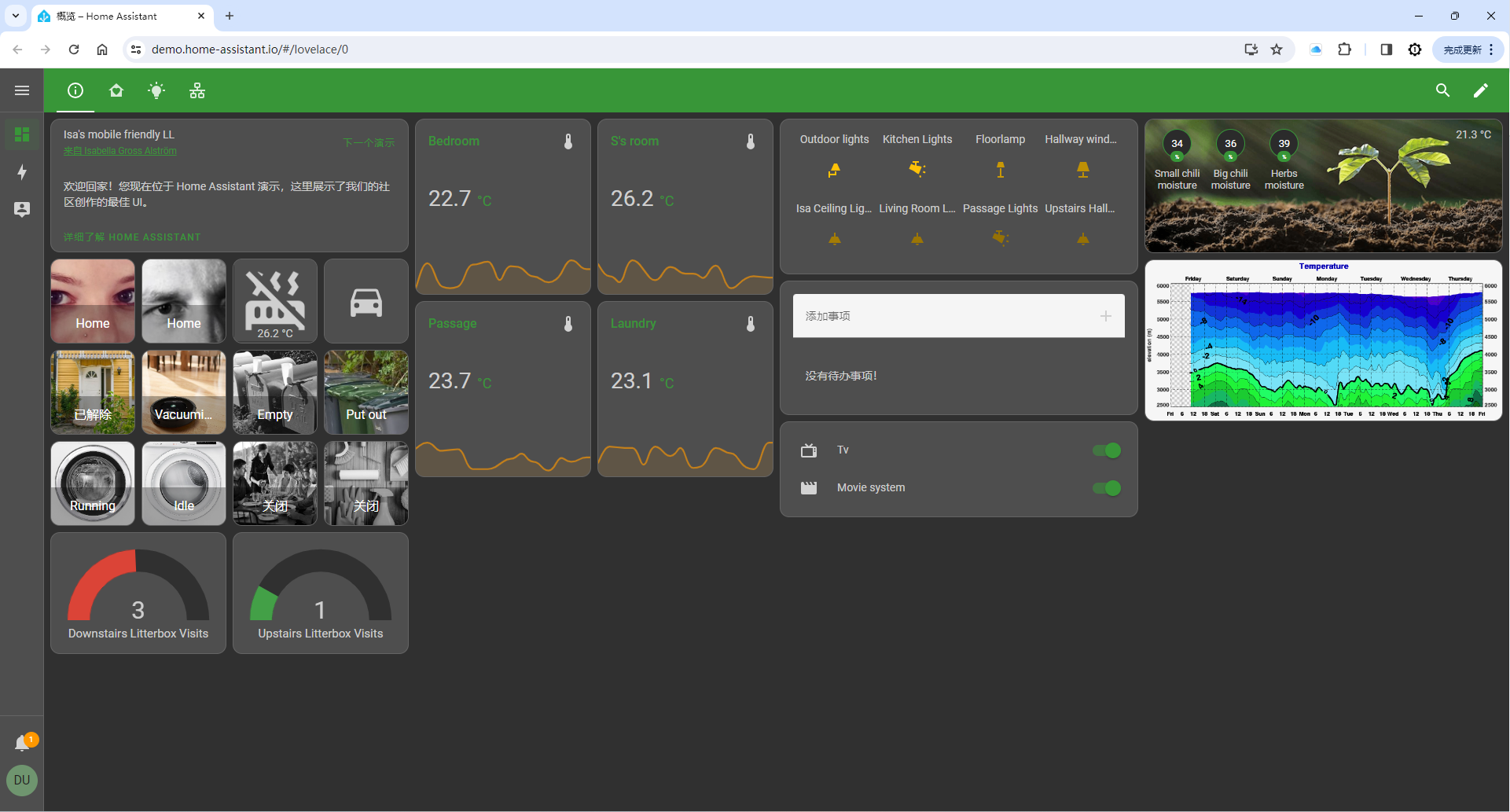The height and width of the screenshot is (812, 1510).
Task: Open the no-heat 26.2 °C tile
Action: point(275,301)
